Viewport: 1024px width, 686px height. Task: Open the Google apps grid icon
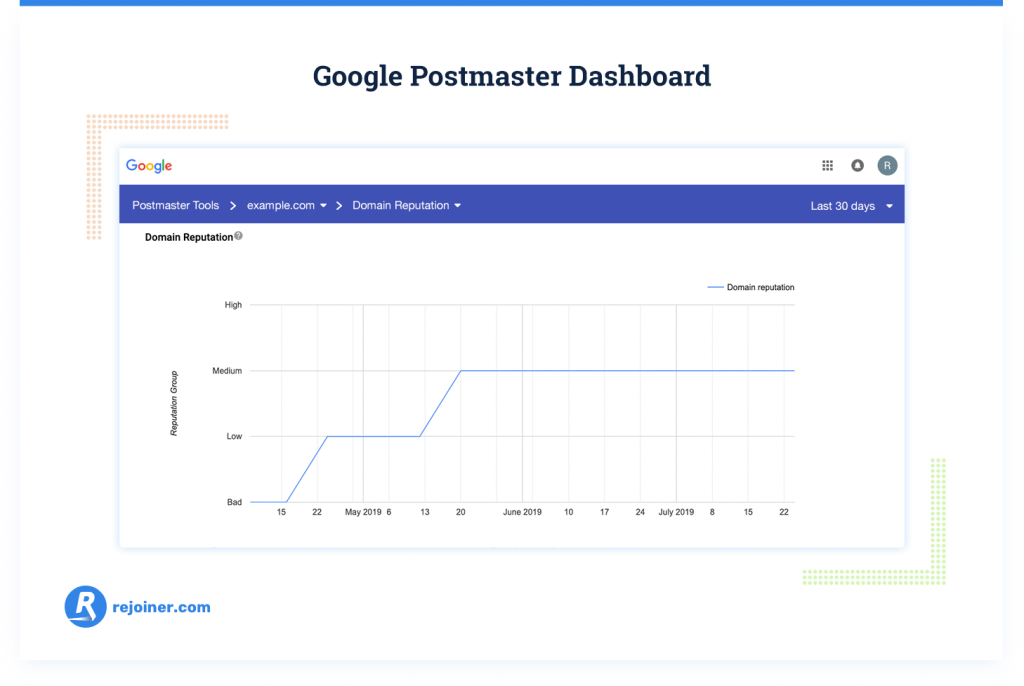[827, 164]
